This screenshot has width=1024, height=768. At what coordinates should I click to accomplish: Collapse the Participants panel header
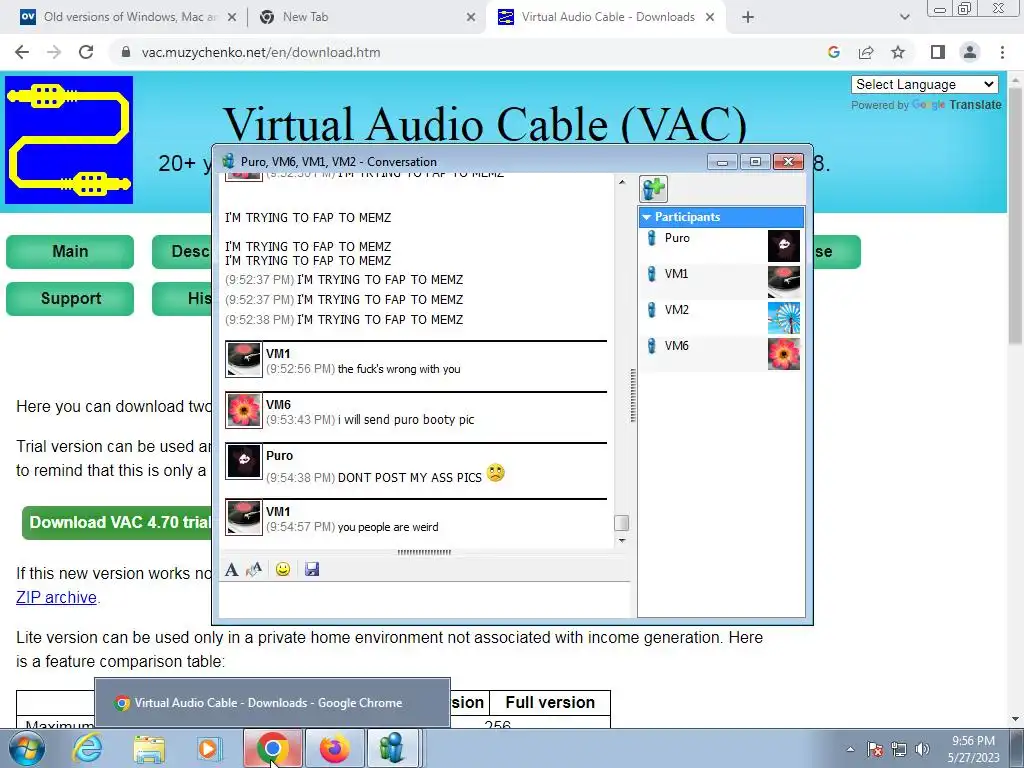pyautogui.click(x=721, y=217)
